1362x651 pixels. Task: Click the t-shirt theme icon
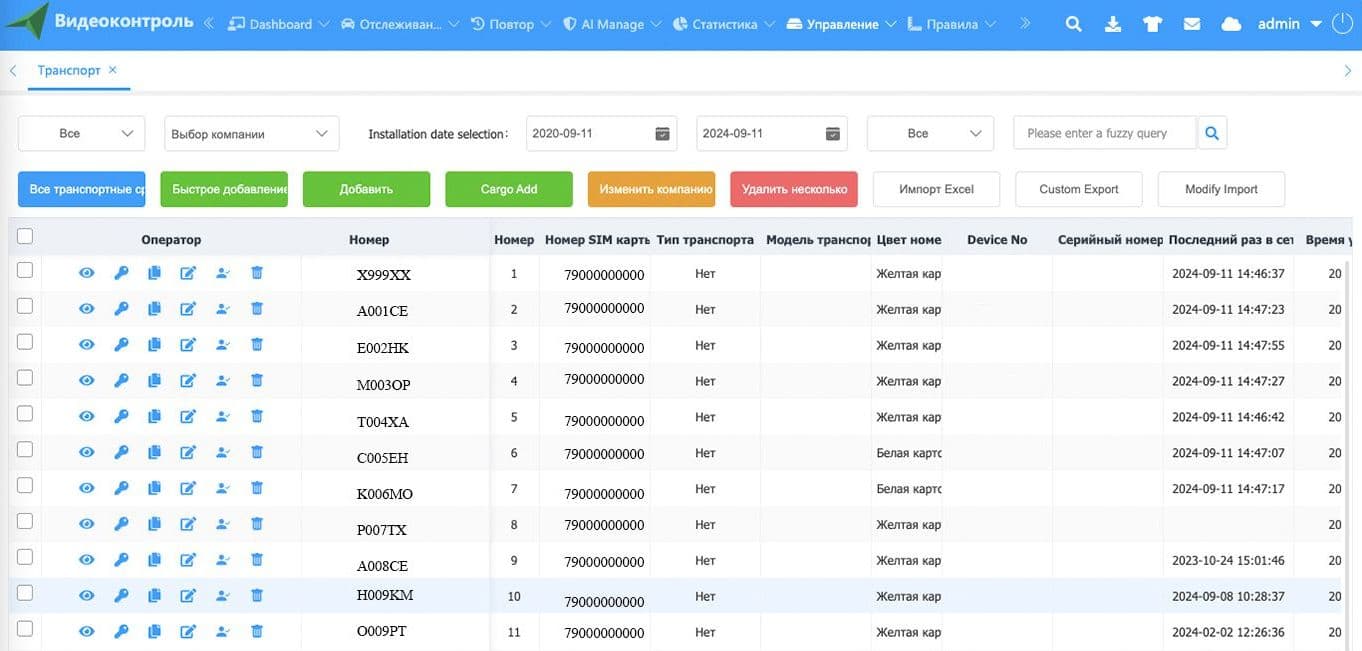coord(1152,24)
